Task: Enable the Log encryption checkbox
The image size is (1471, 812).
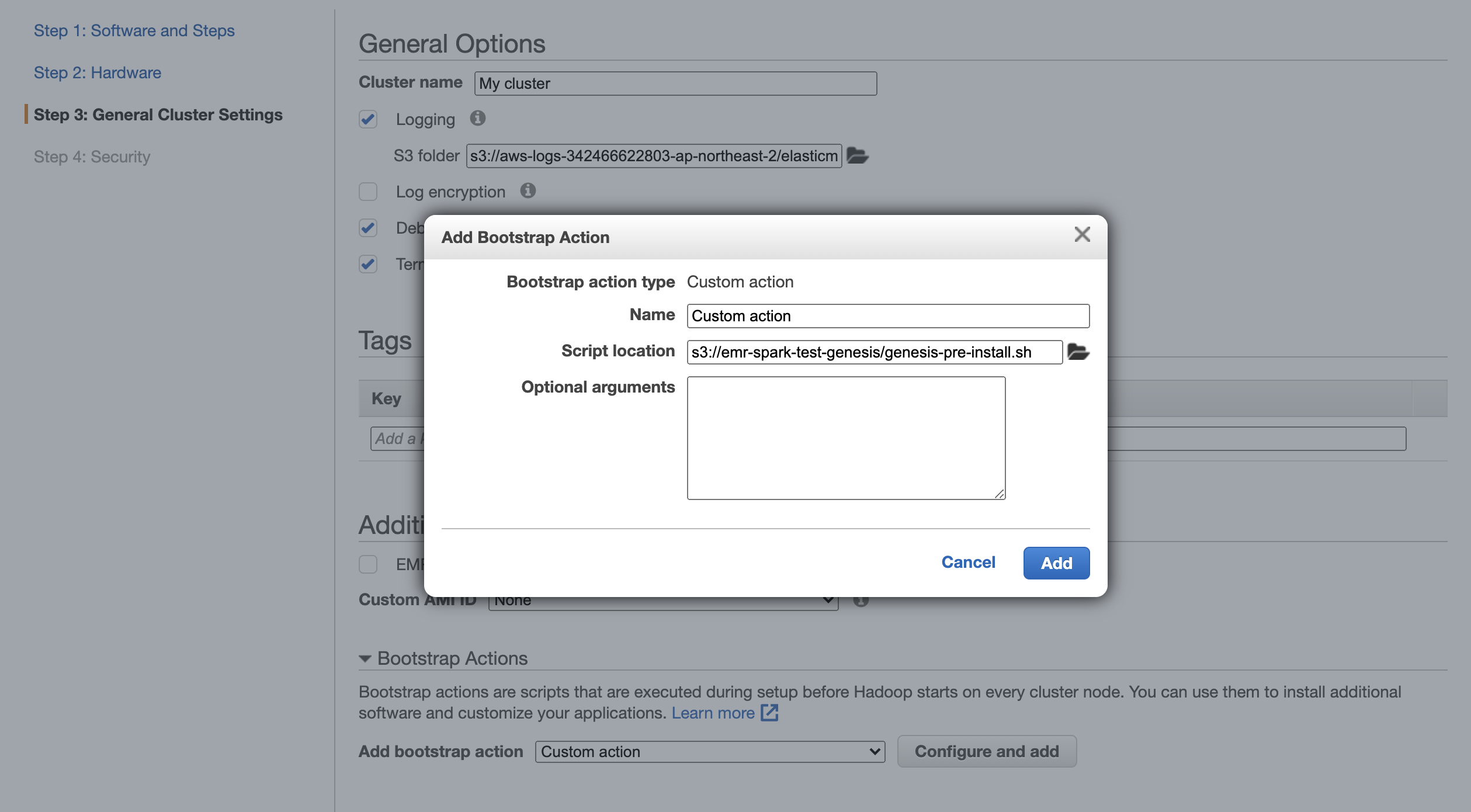Action: pos(368,192)
